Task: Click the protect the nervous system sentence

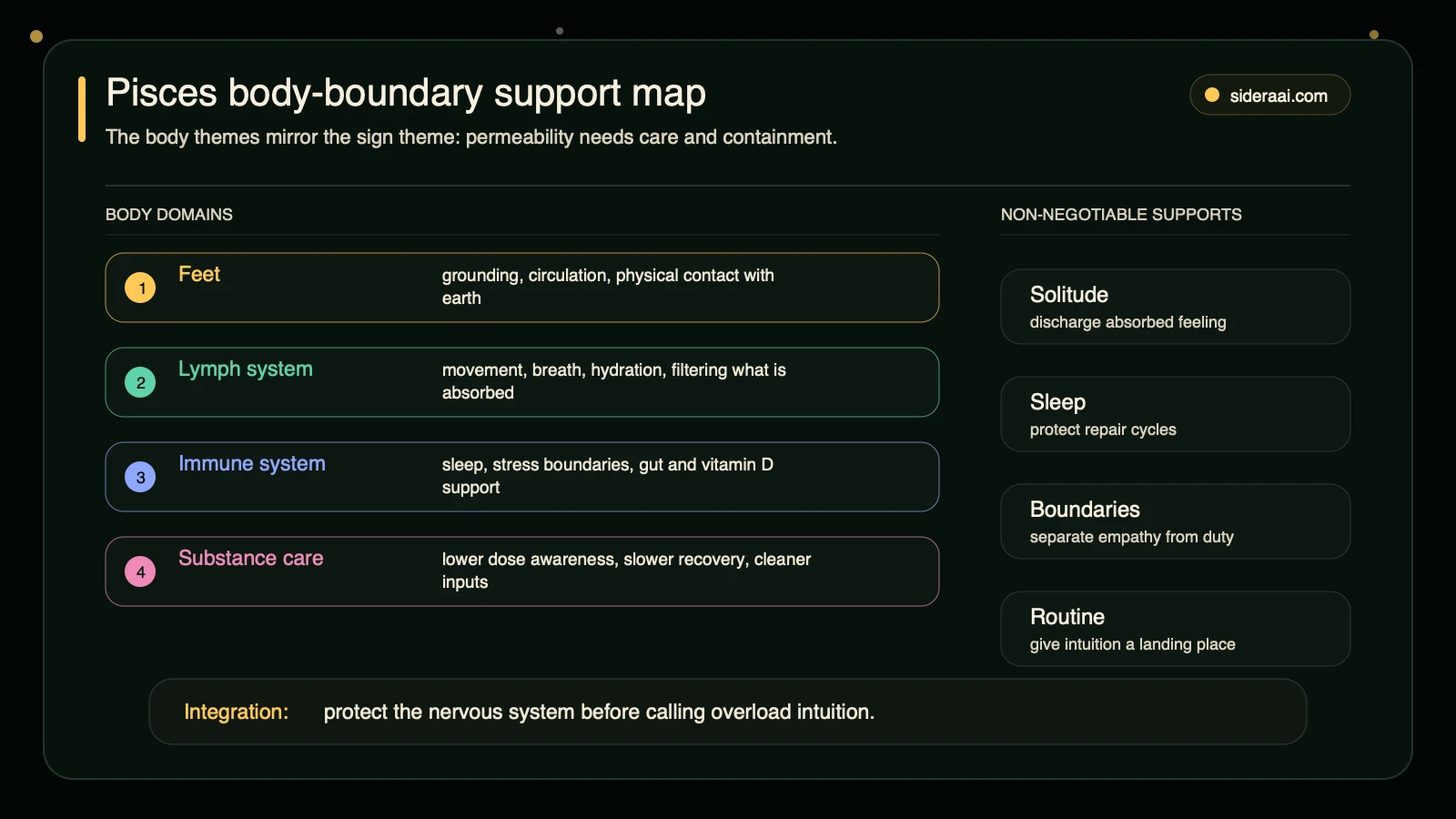Action: pos(599,712)
